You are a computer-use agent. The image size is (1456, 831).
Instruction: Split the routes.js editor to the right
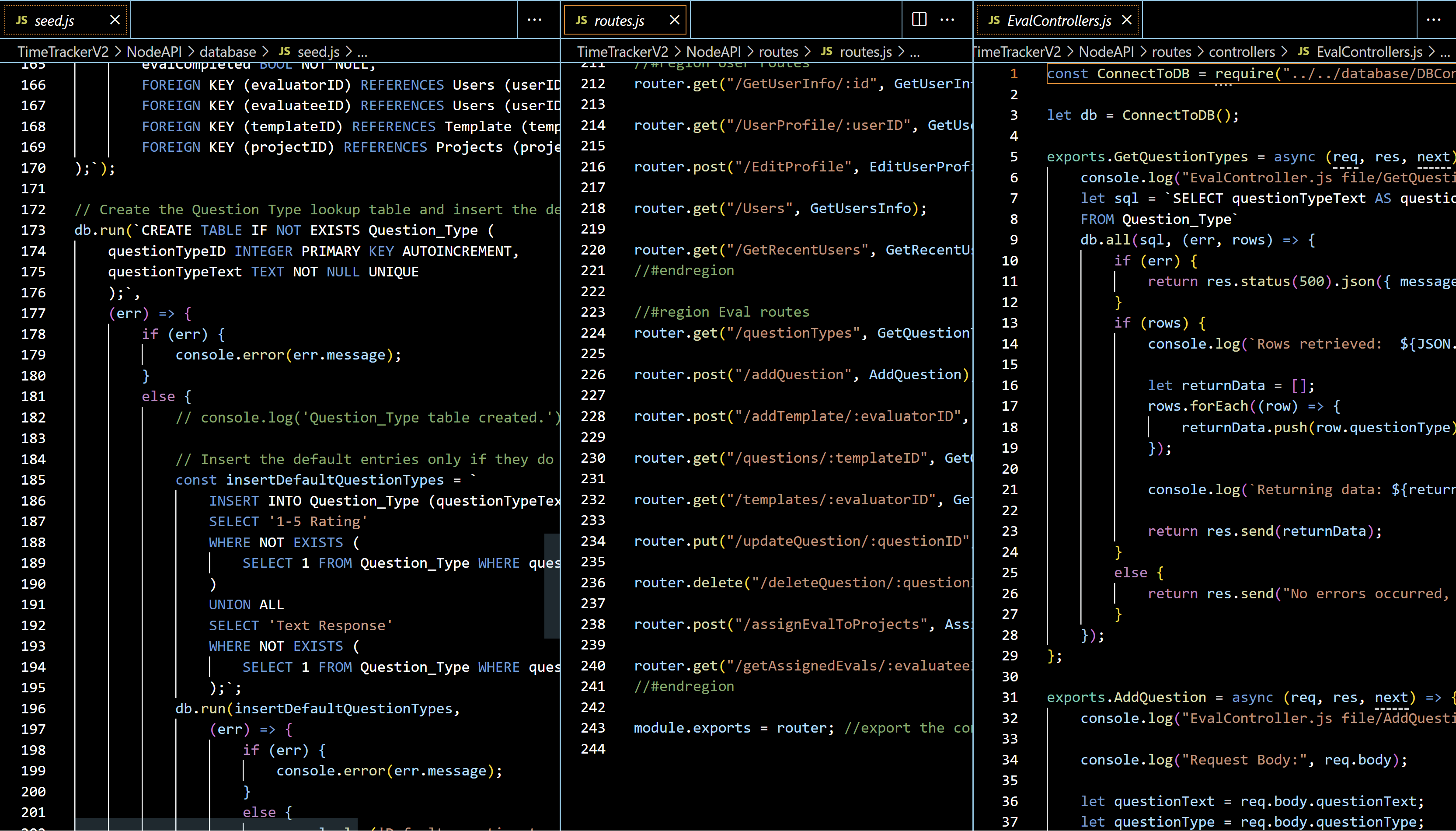pos(919,20)
